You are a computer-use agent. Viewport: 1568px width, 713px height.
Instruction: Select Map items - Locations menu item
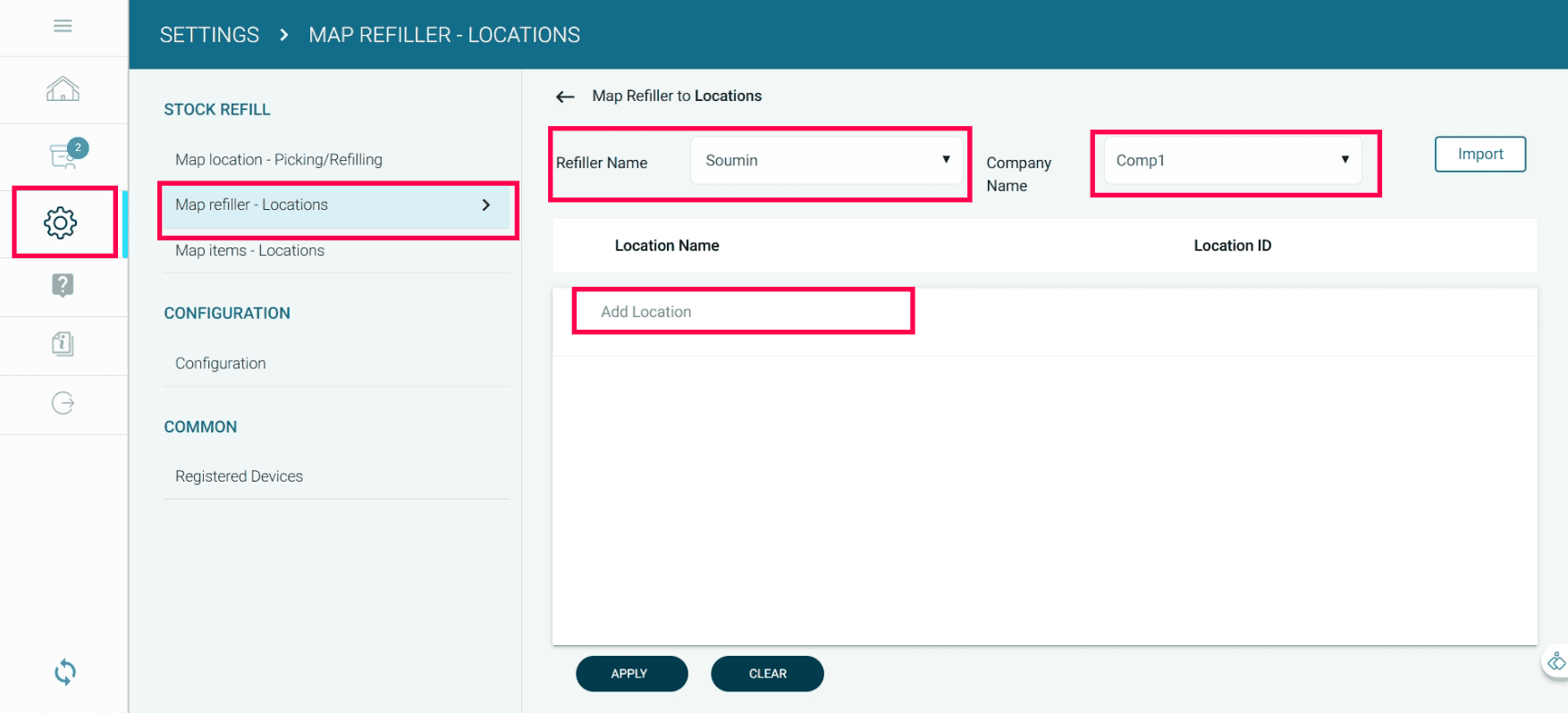249,251
